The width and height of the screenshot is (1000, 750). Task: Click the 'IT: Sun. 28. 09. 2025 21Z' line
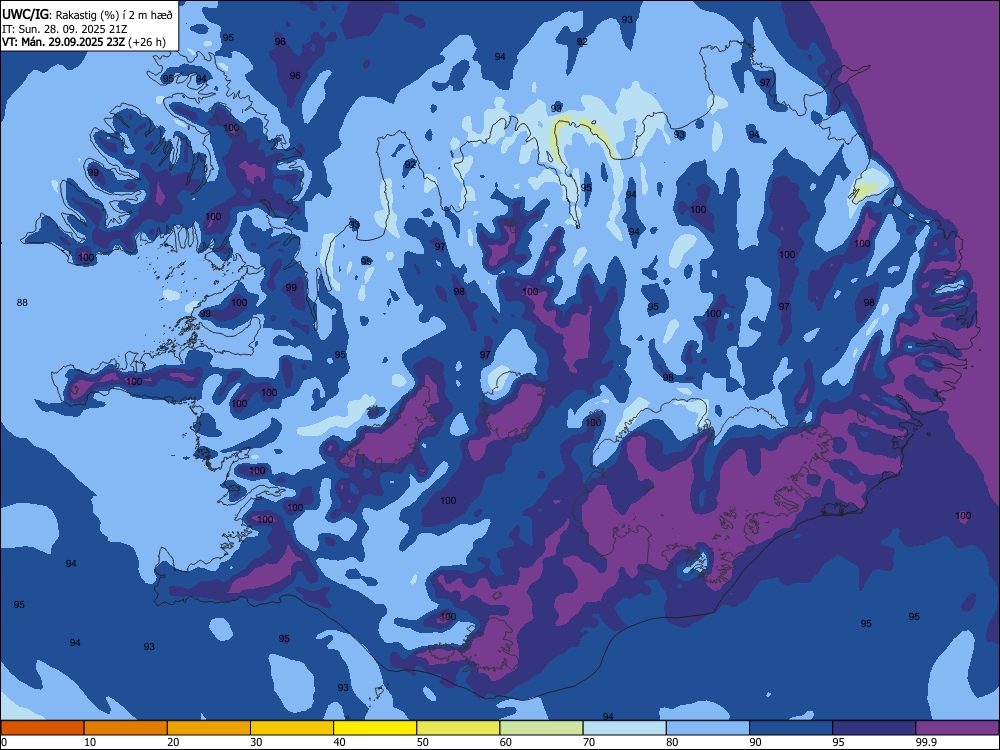[x=64, y=29]
